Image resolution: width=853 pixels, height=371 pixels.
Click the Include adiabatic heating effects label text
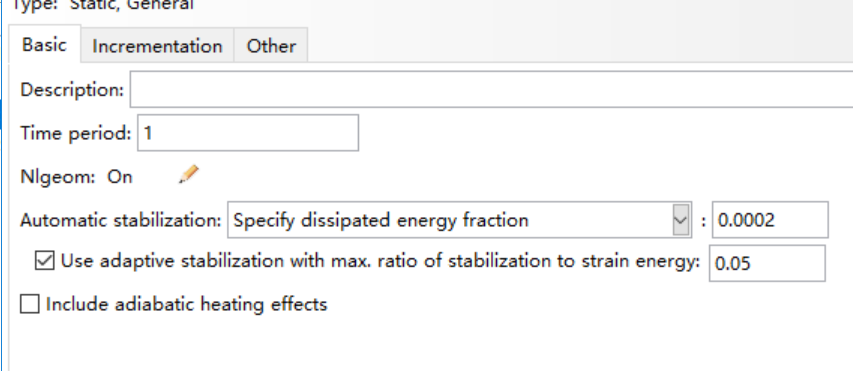tap(187, 304)
